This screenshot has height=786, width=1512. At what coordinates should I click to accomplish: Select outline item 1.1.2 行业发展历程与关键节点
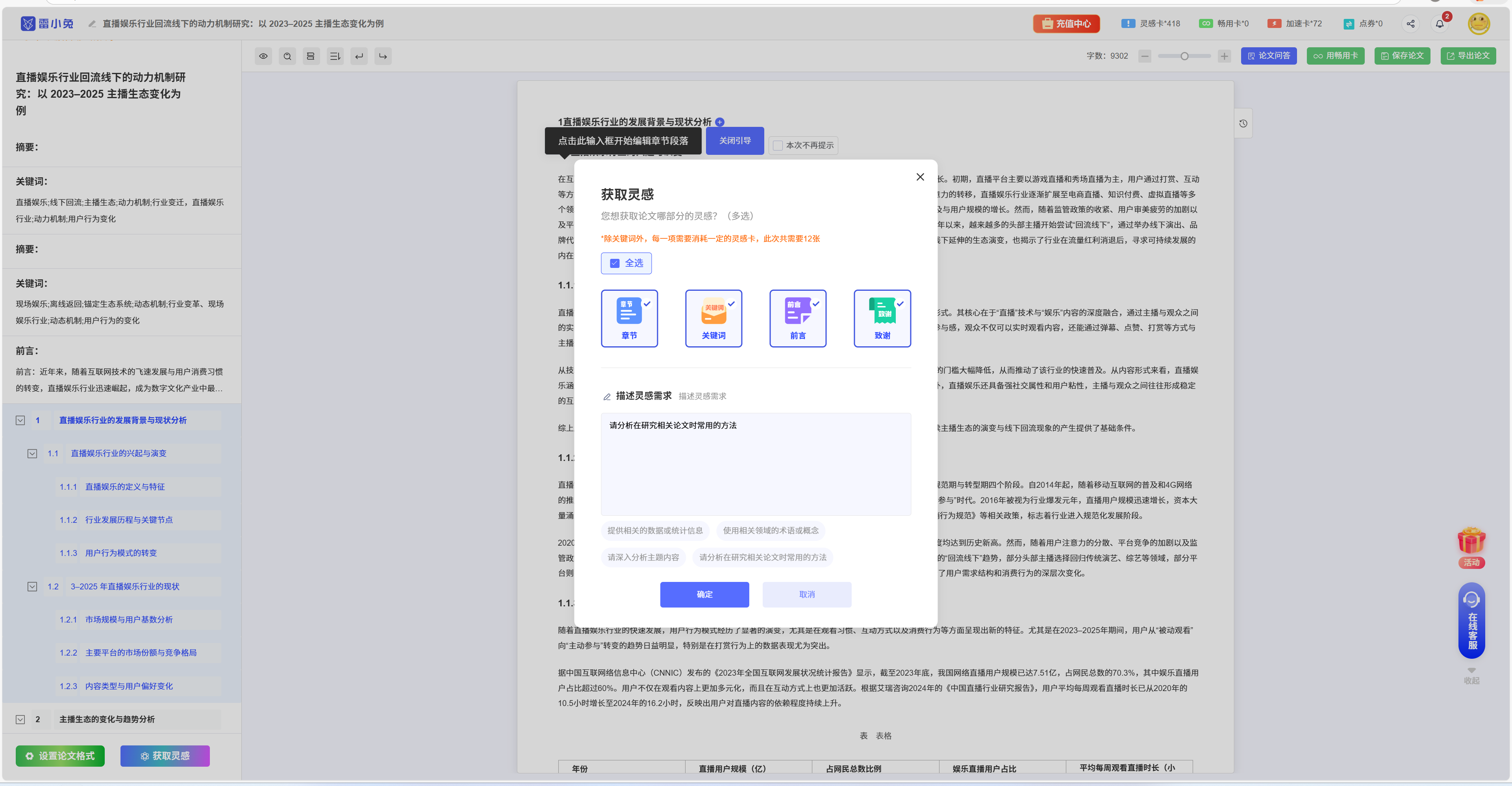[128, 520]
